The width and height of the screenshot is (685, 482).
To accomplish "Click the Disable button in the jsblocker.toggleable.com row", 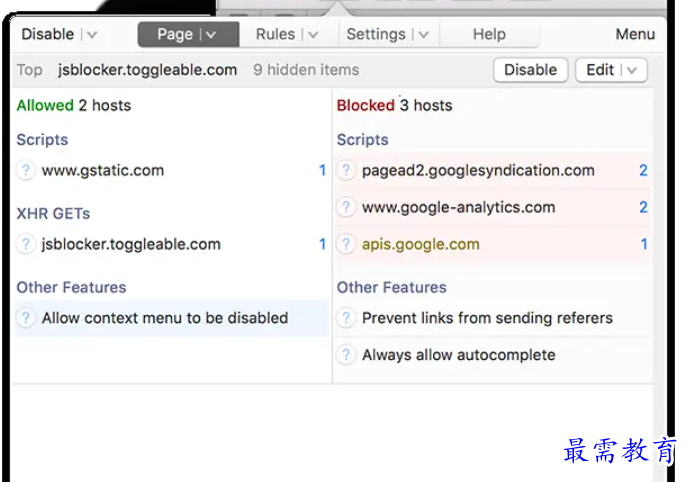I will 530,70.
